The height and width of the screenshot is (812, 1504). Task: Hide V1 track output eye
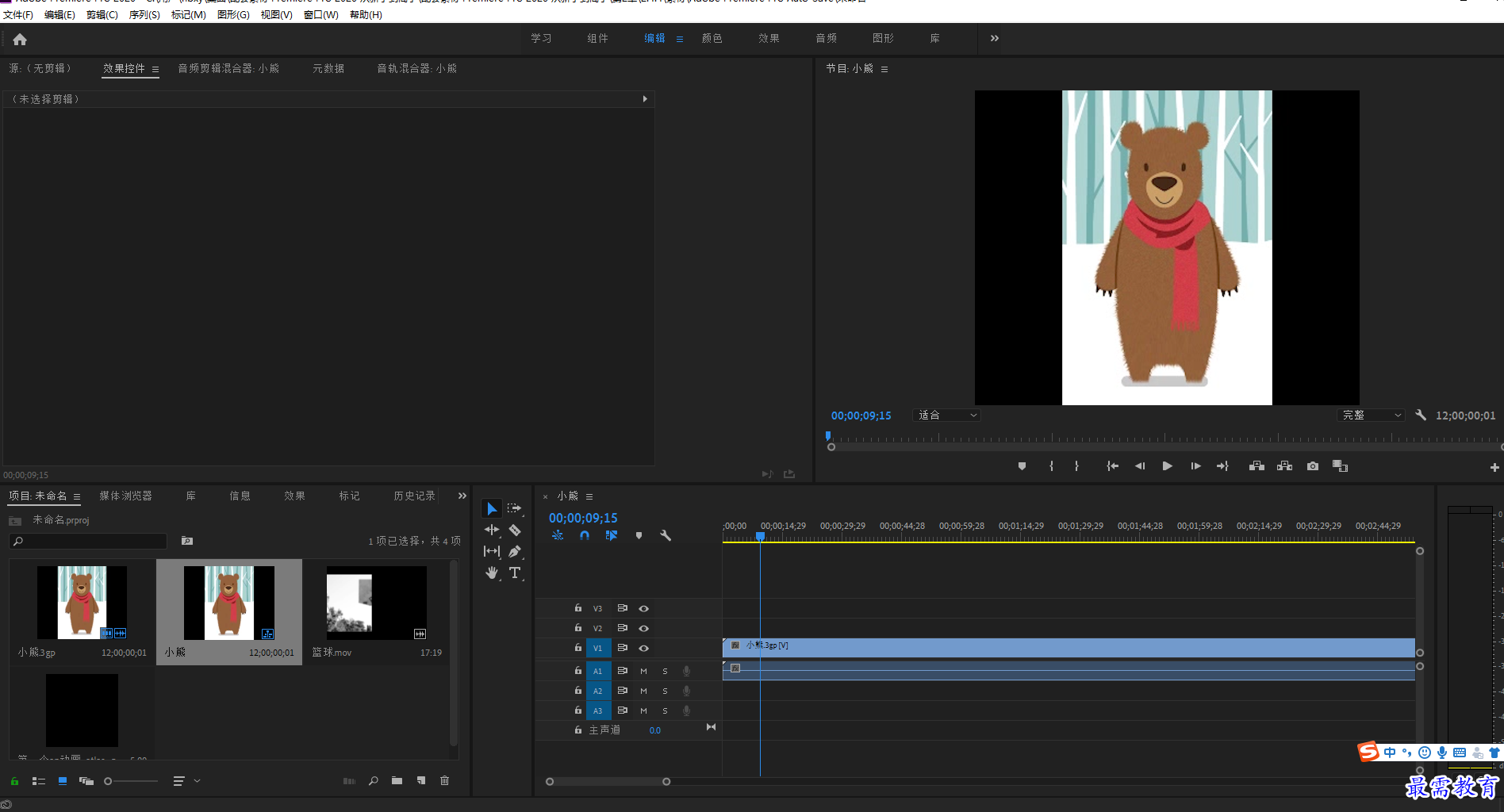click(644, 648)
